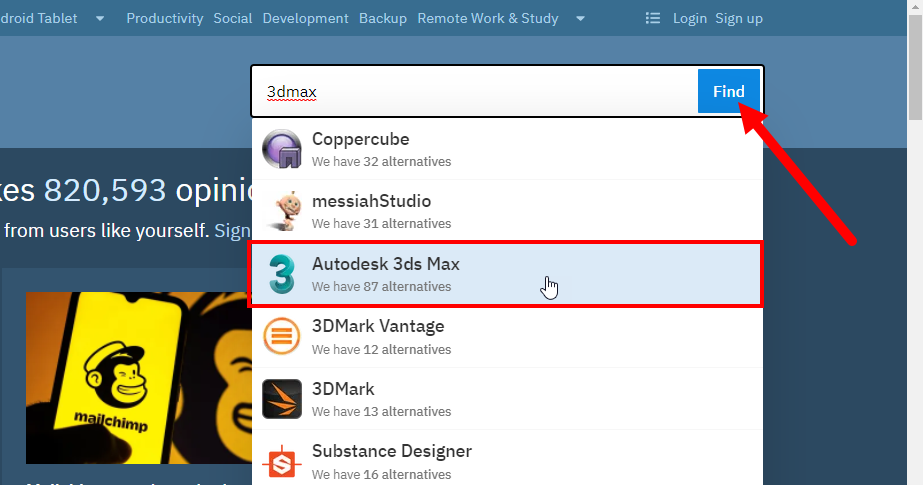Expand the dropdown arrow after Android Tablet
The width and height of the screenshot is (923, 485).
pyautogui.click(x=100, y=19)
